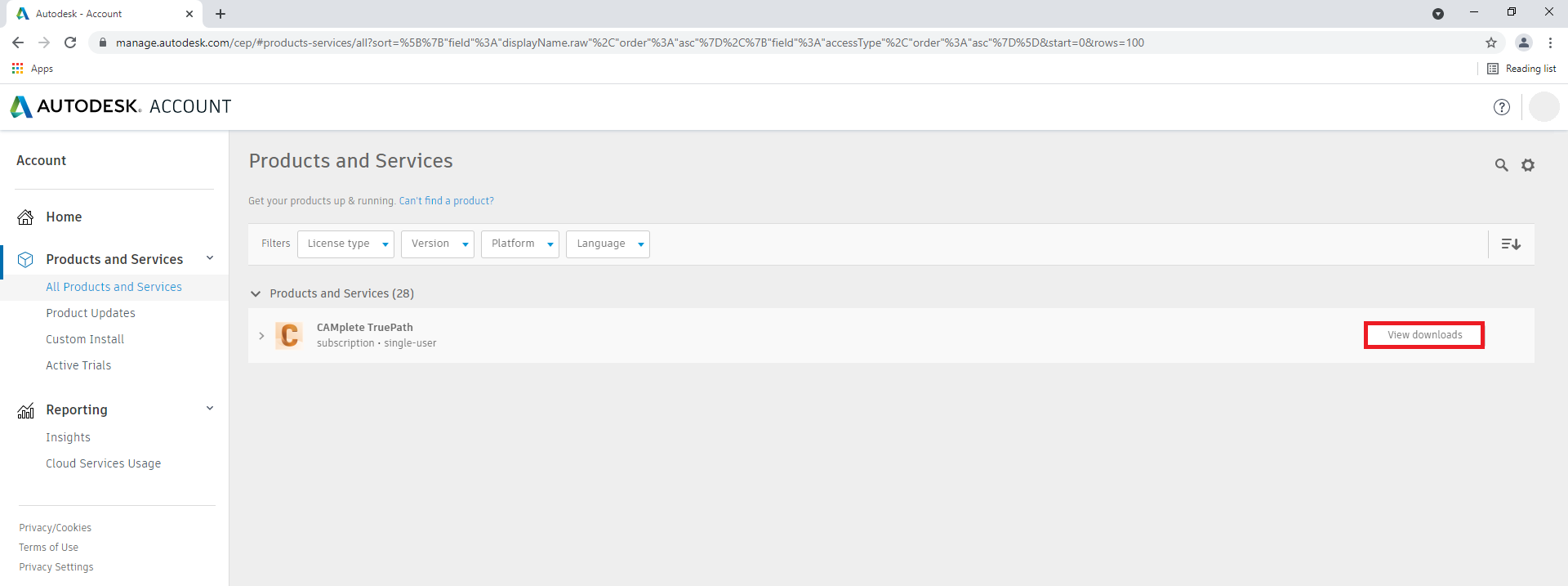Open the Chrome three-dot menu

(x=1550, y=42)
